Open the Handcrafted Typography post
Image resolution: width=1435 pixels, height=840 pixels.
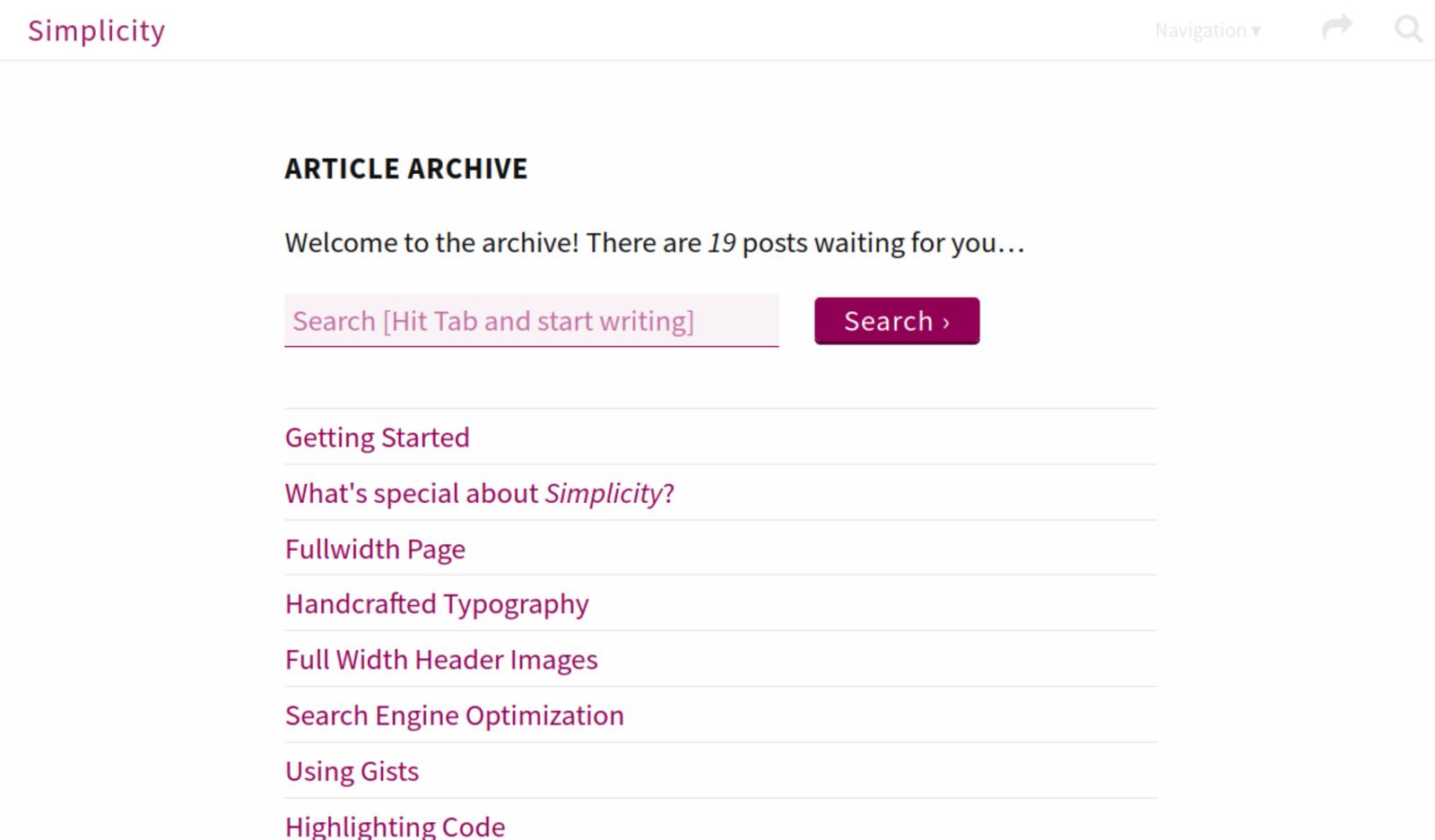[x=437, y=604]
